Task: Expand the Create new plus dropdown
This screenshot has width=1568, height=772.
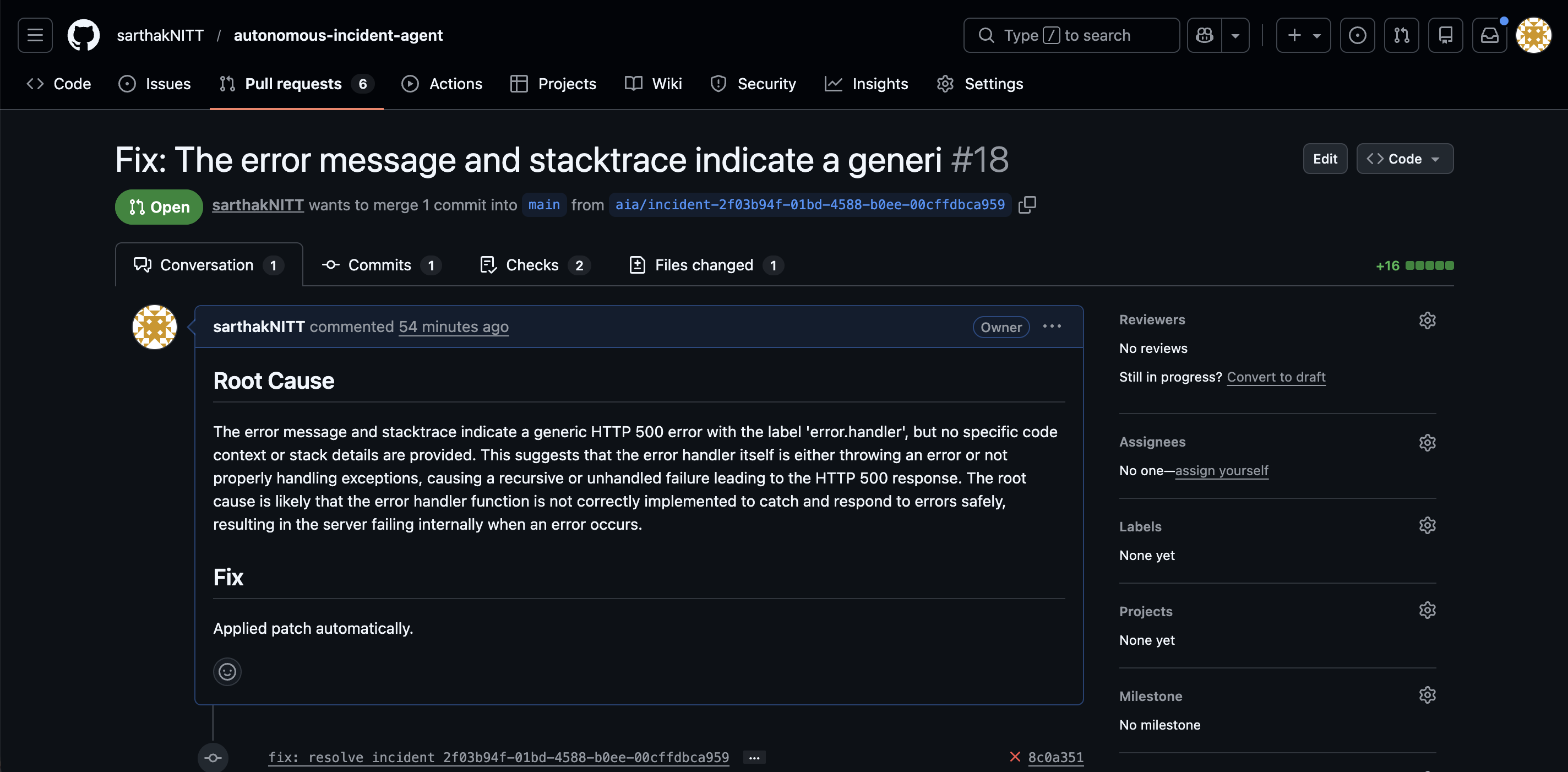Action: pos(1303,35)
